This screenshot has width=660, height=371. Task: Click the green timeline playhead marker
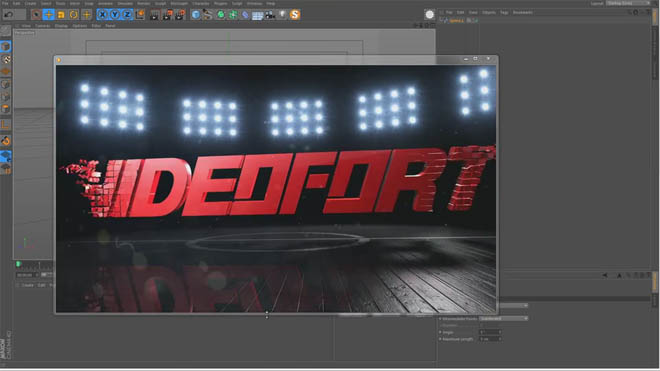pyautogui.click(x=19, y=264)
